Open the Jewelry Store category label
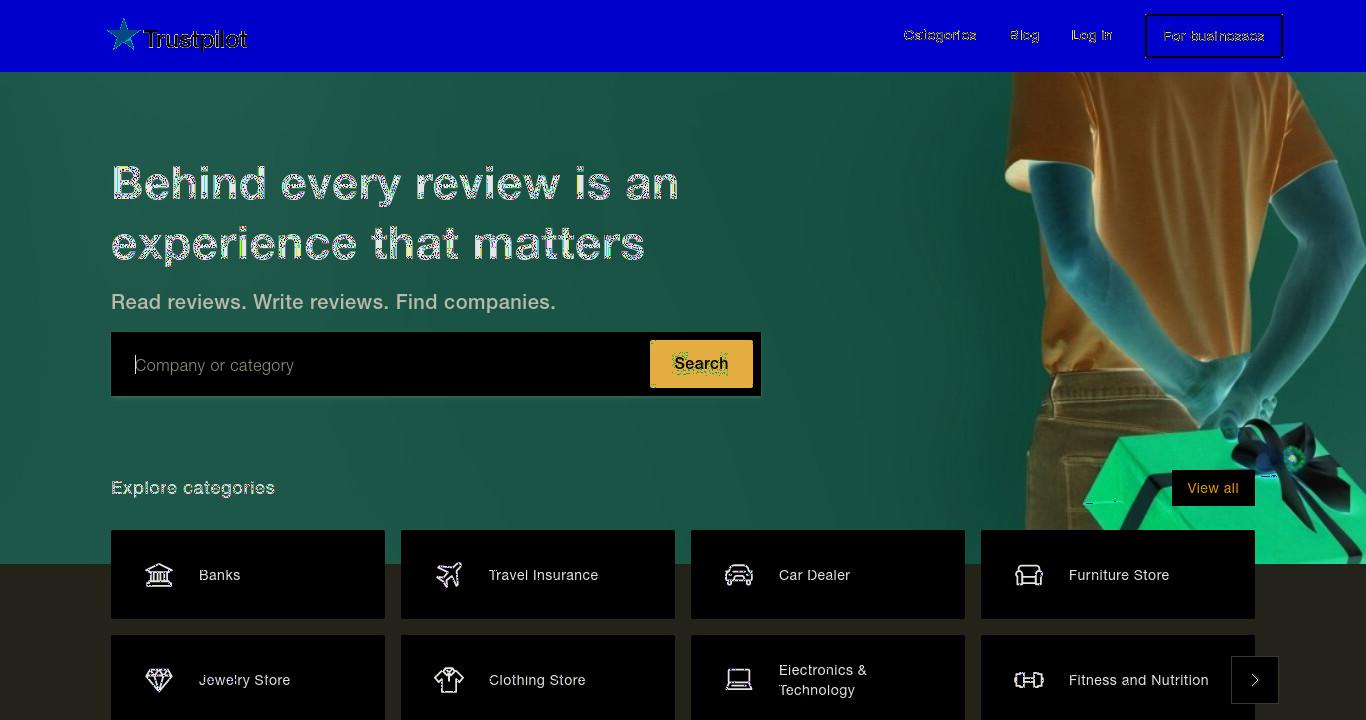Image resolution: width=1366 pixels, height=720 pixels. pos(244,680)
